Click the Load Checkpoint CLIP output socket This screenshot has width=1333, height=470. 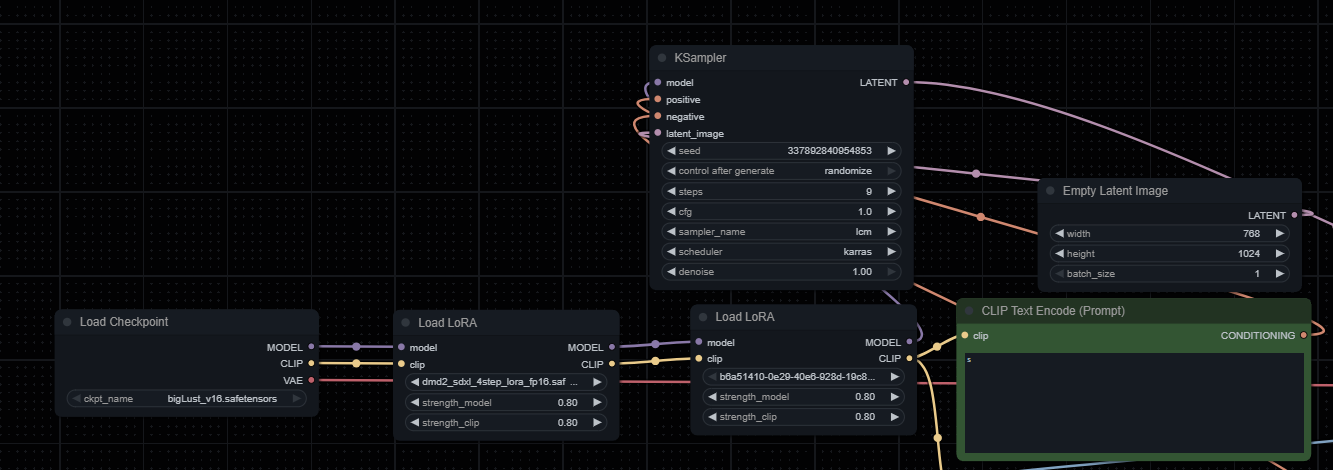(311, 364)
